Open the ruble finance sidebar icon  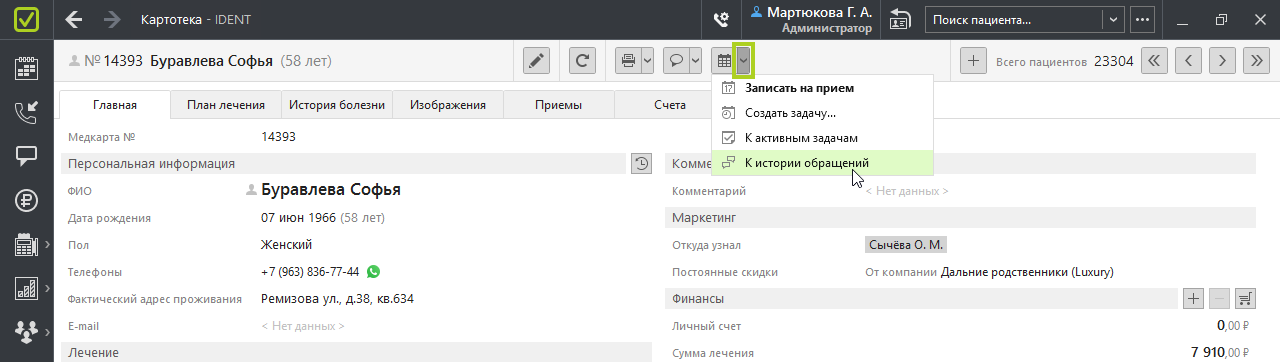(x=27, y=200)
